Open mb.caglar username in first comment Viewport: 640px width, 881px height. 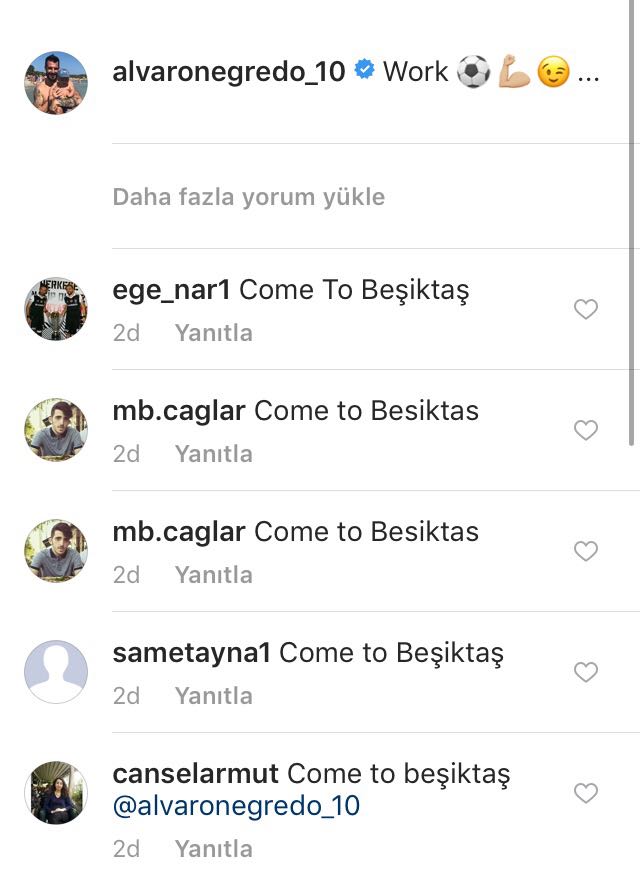point(179,411)
